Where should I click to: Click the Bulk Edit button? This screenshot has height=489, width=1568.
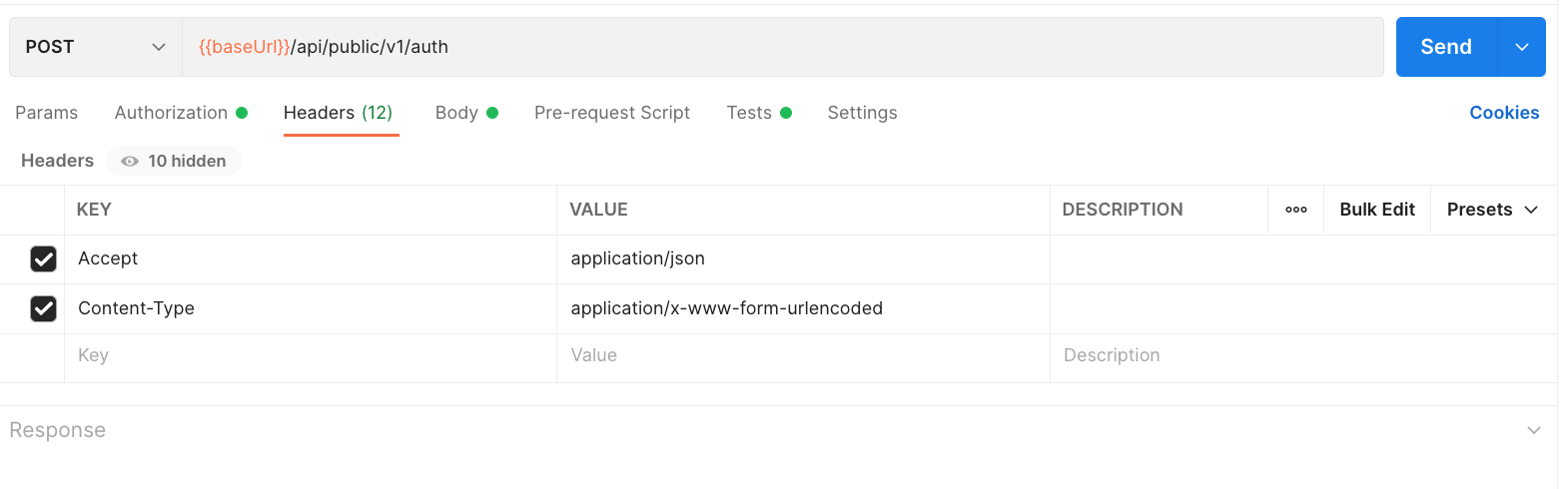[1376, 210]
